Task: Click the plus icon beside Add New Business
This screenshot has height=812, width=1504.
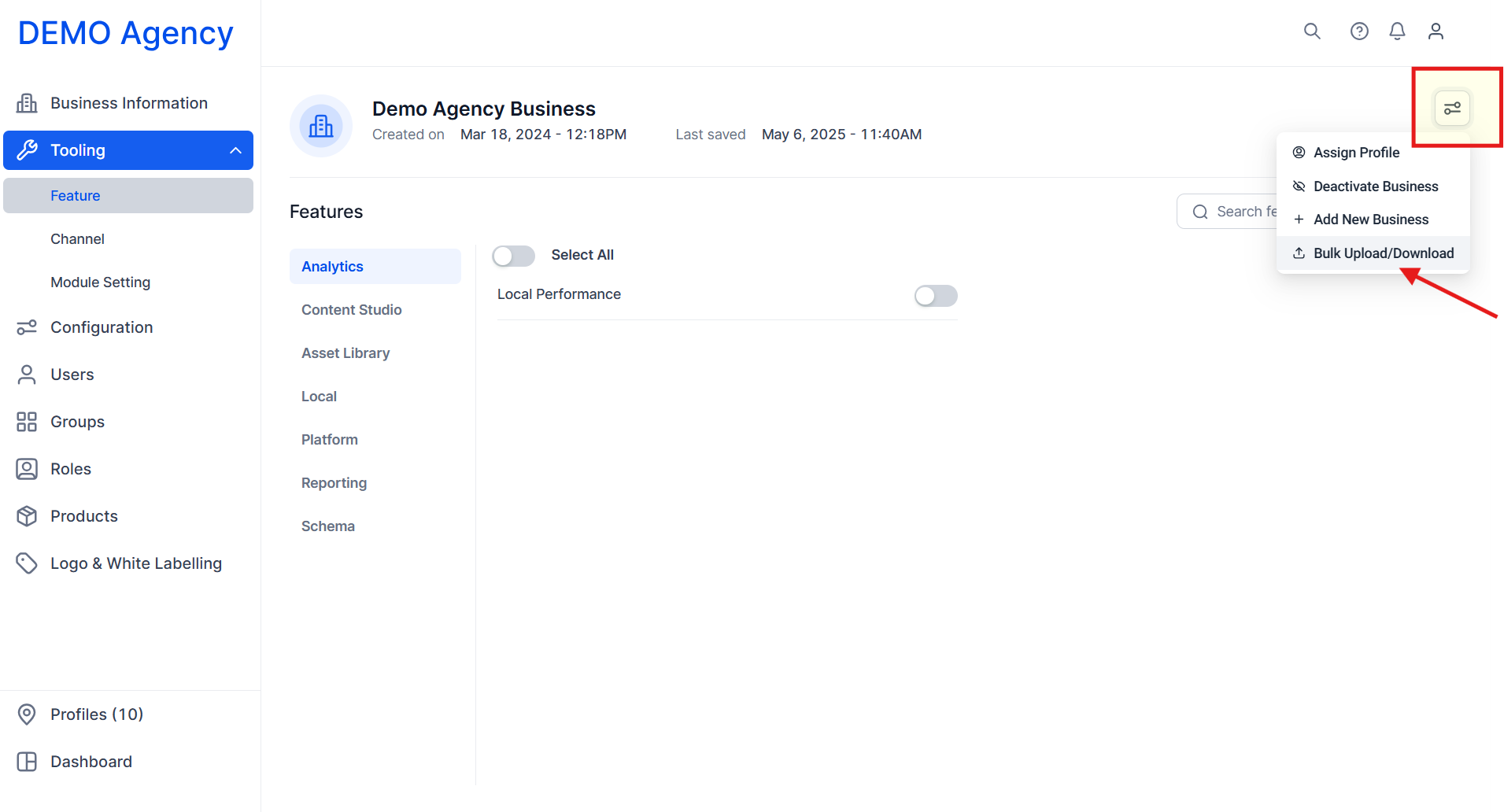Action: click(1299, 220)
